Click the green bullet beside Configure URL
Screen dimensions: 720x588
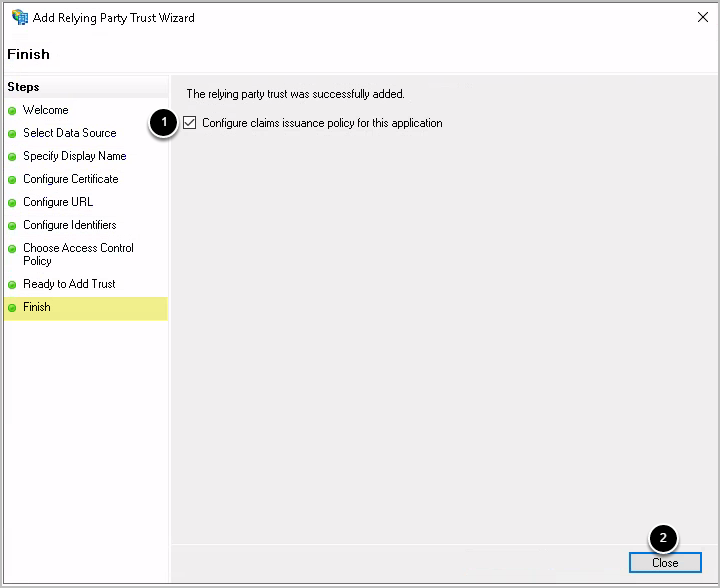pos(12,203)
